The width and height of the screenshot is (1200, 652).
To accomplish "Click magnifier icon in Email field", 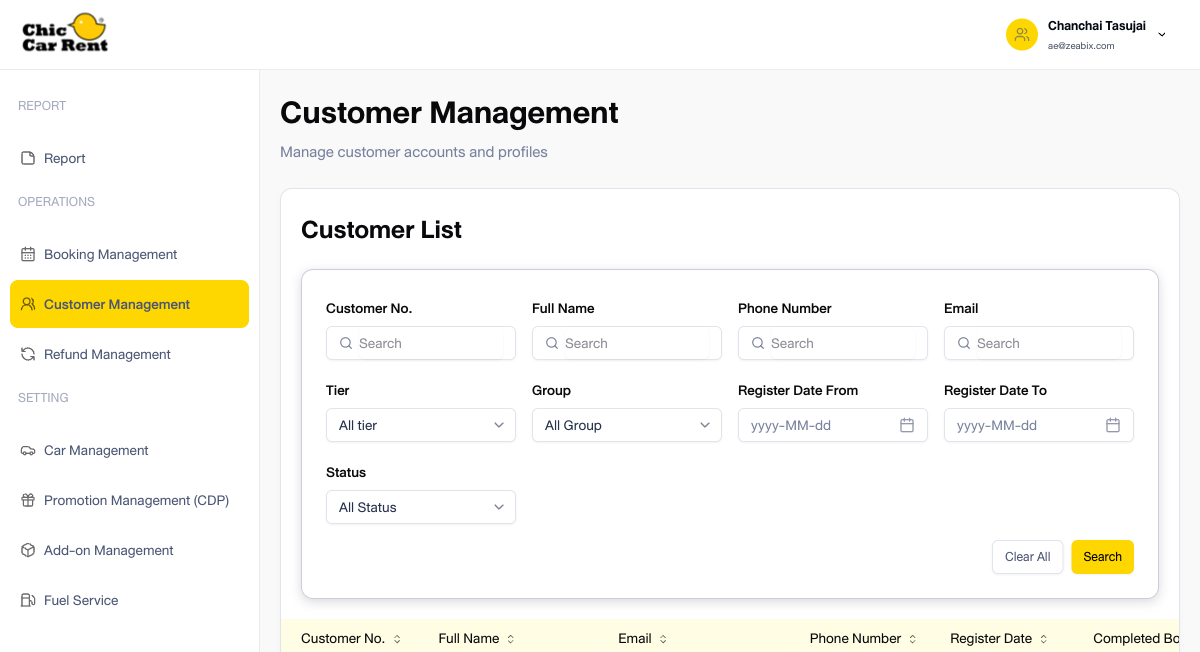I will click(964, 343).
